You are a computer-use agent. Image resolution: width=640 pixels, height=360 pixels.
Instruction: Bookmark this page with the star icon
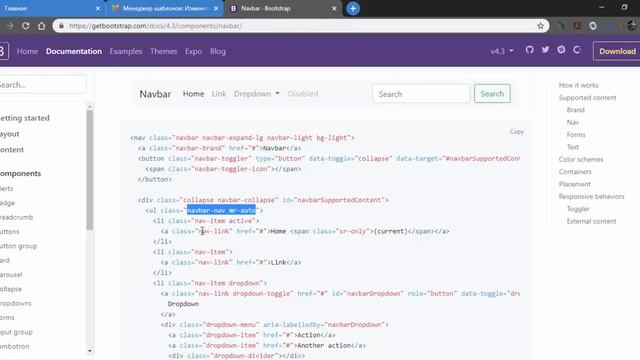coord(540,26)
